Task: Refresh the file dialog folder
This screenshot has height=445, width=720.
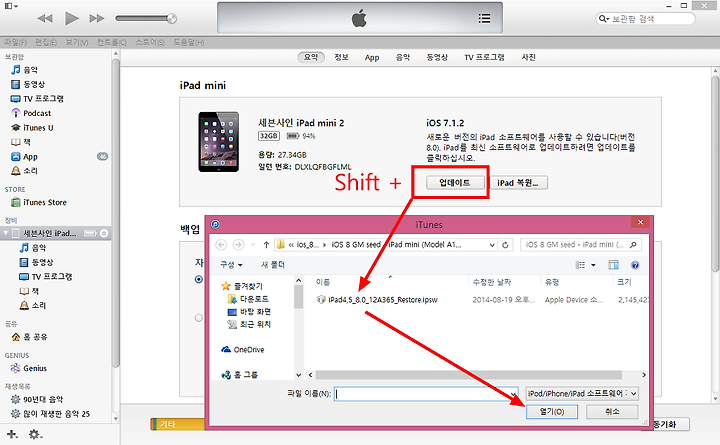Action: (505, 245)
